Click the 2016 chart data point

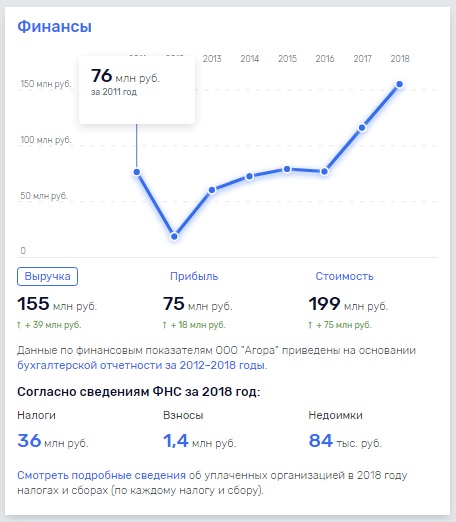(324, 172)
